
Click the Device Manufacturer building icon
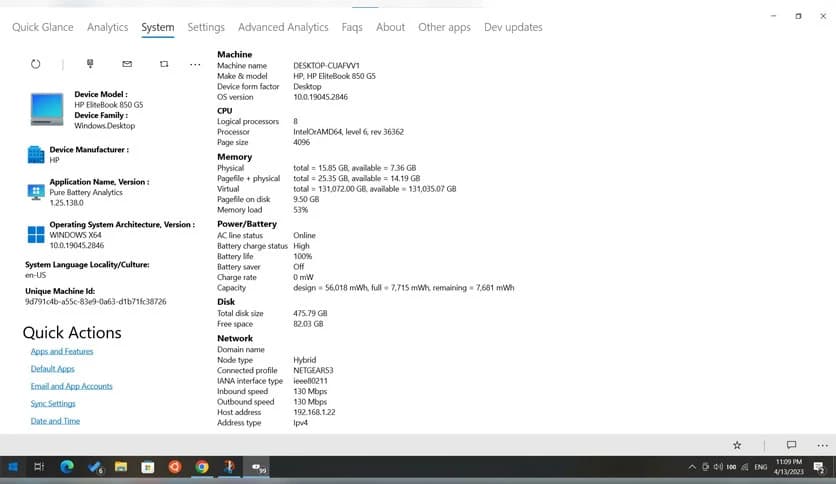point(36,155)
